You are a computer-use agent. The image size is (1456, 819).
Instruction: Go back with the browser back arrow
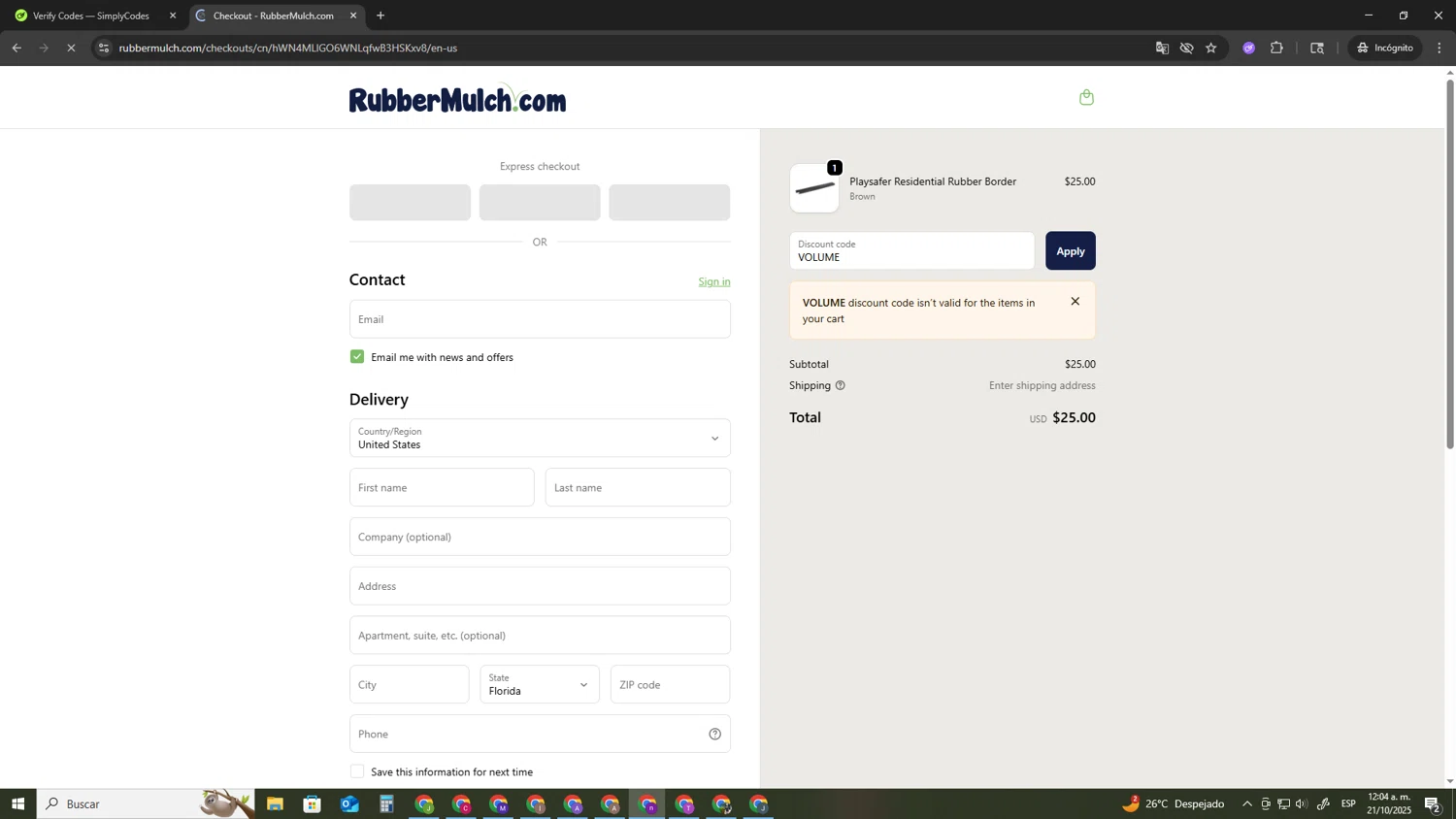(x=17, y=48)
